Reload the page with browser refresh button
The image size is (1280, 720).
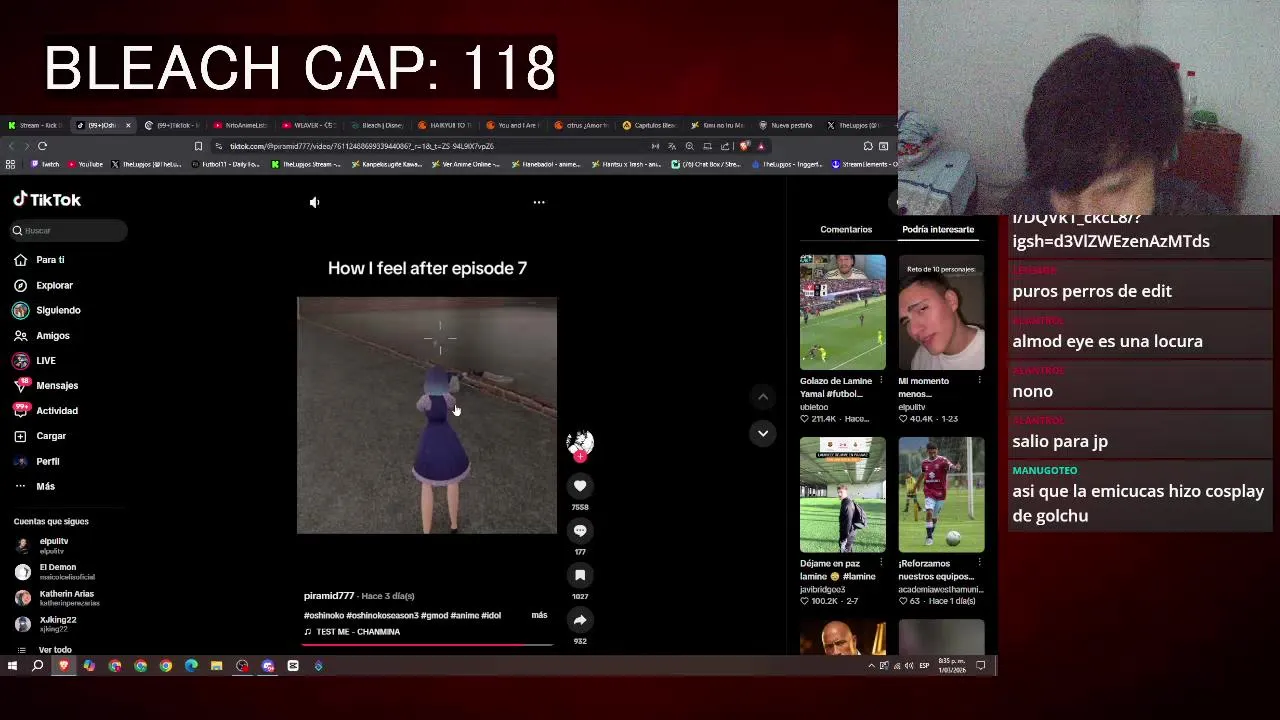[x=42, y=146]
